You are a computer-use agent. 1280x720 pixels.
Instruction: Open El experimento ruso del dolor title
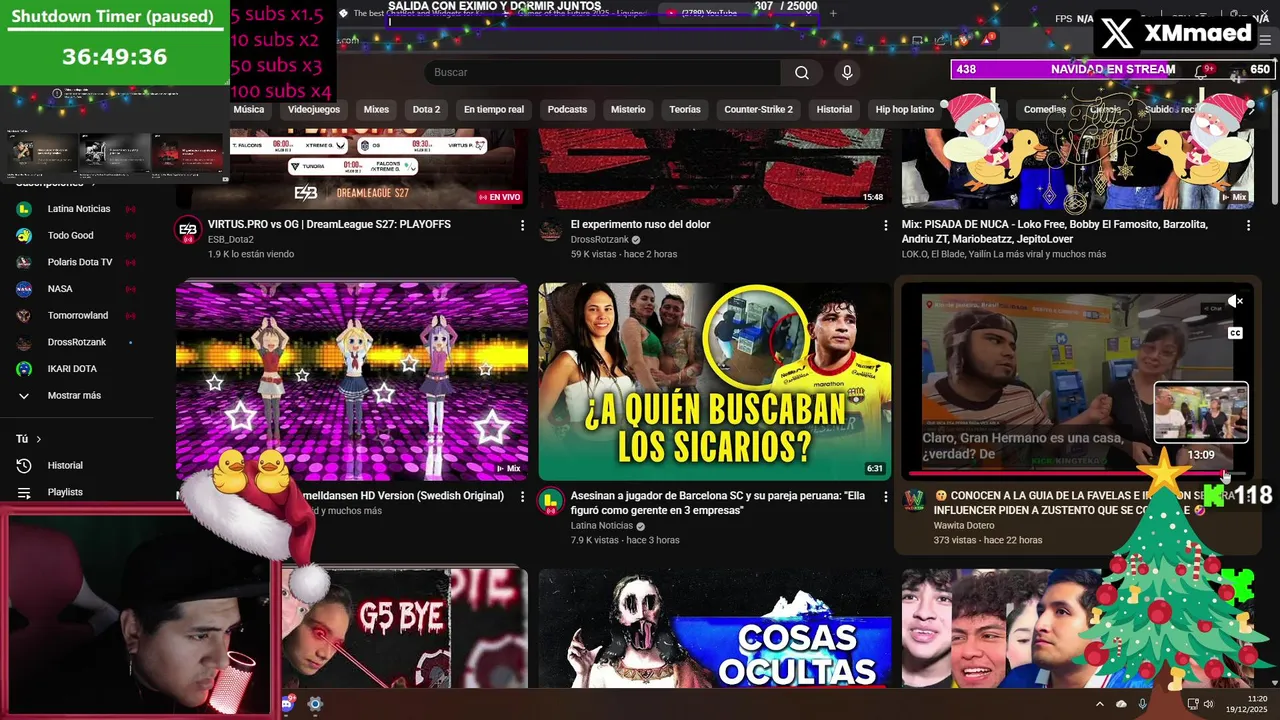click(x=640, y=224)
